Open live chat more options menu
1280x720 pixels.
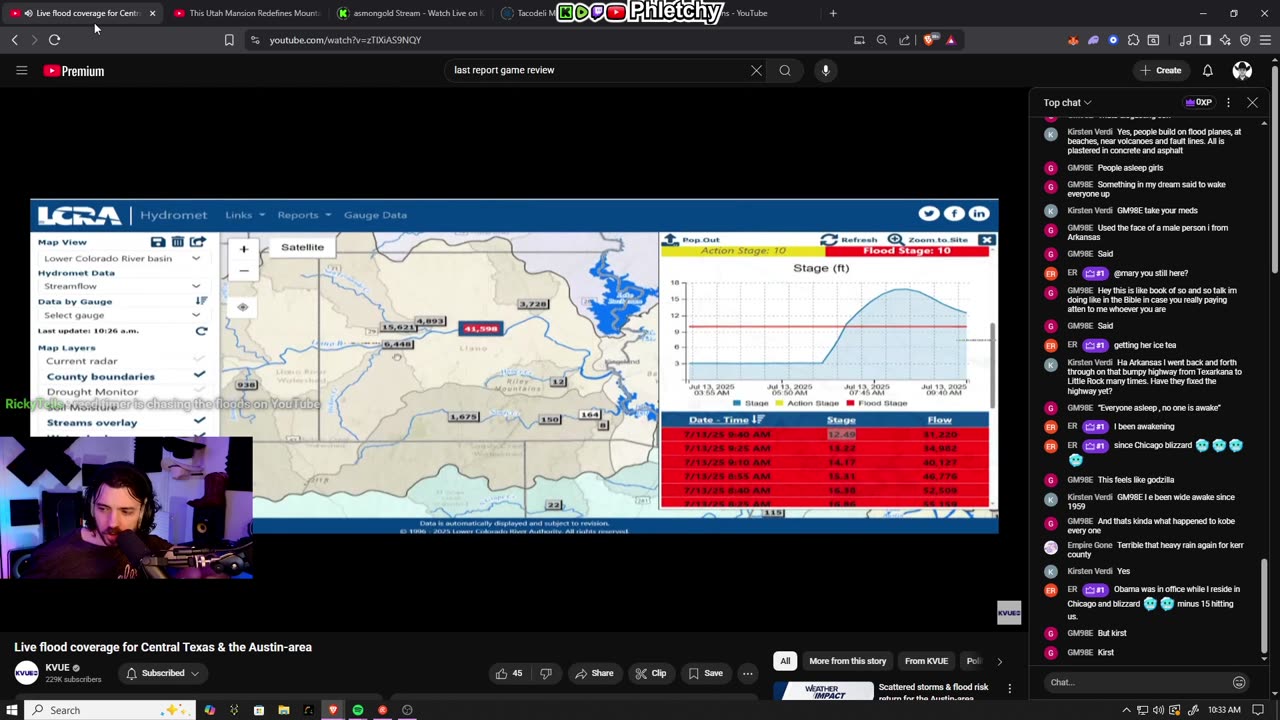tap(1228, 102)
